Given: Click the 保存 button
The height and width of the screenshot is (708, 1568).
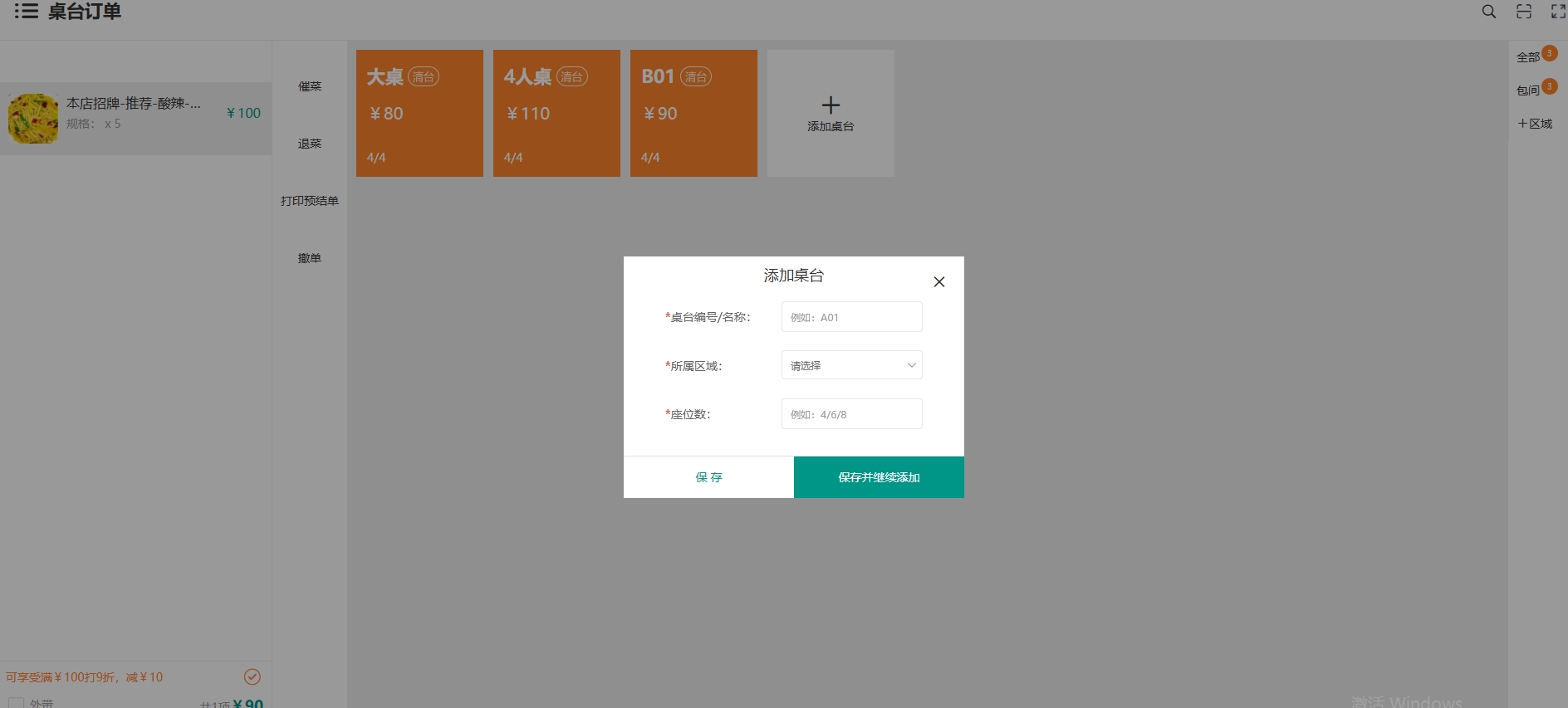Looking at the screenshot, I should 708,477.
